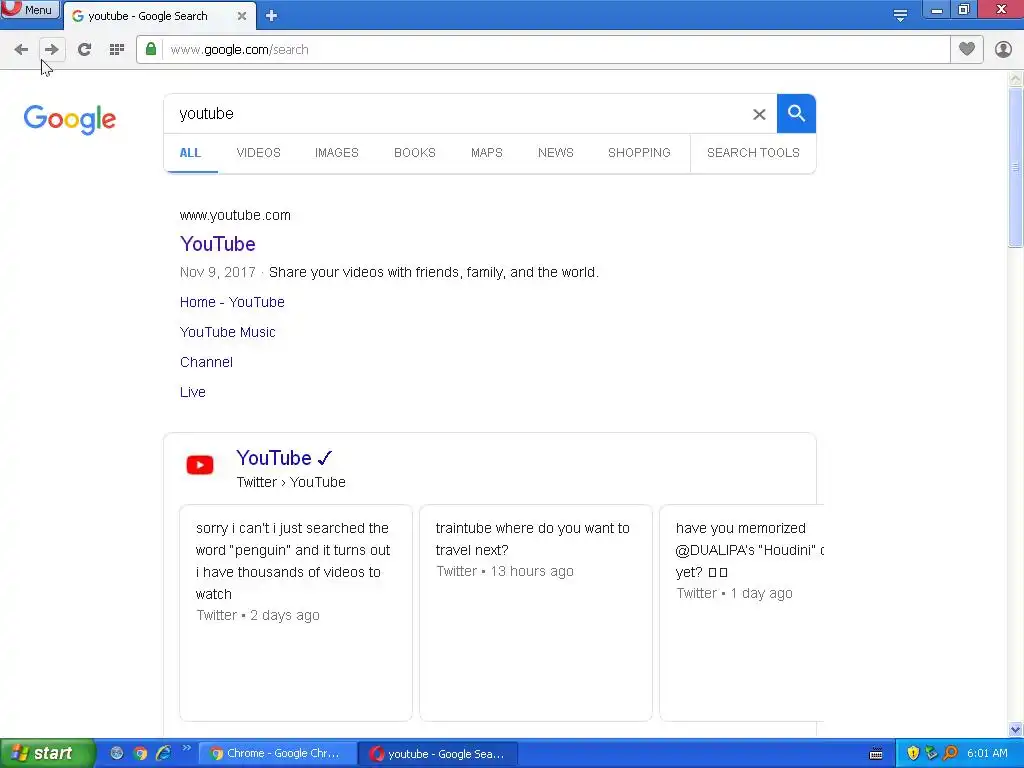Viewport: 1024px width, 768px height.
Task: Open a new tab with plus button
Action: (x=272, y=16)
